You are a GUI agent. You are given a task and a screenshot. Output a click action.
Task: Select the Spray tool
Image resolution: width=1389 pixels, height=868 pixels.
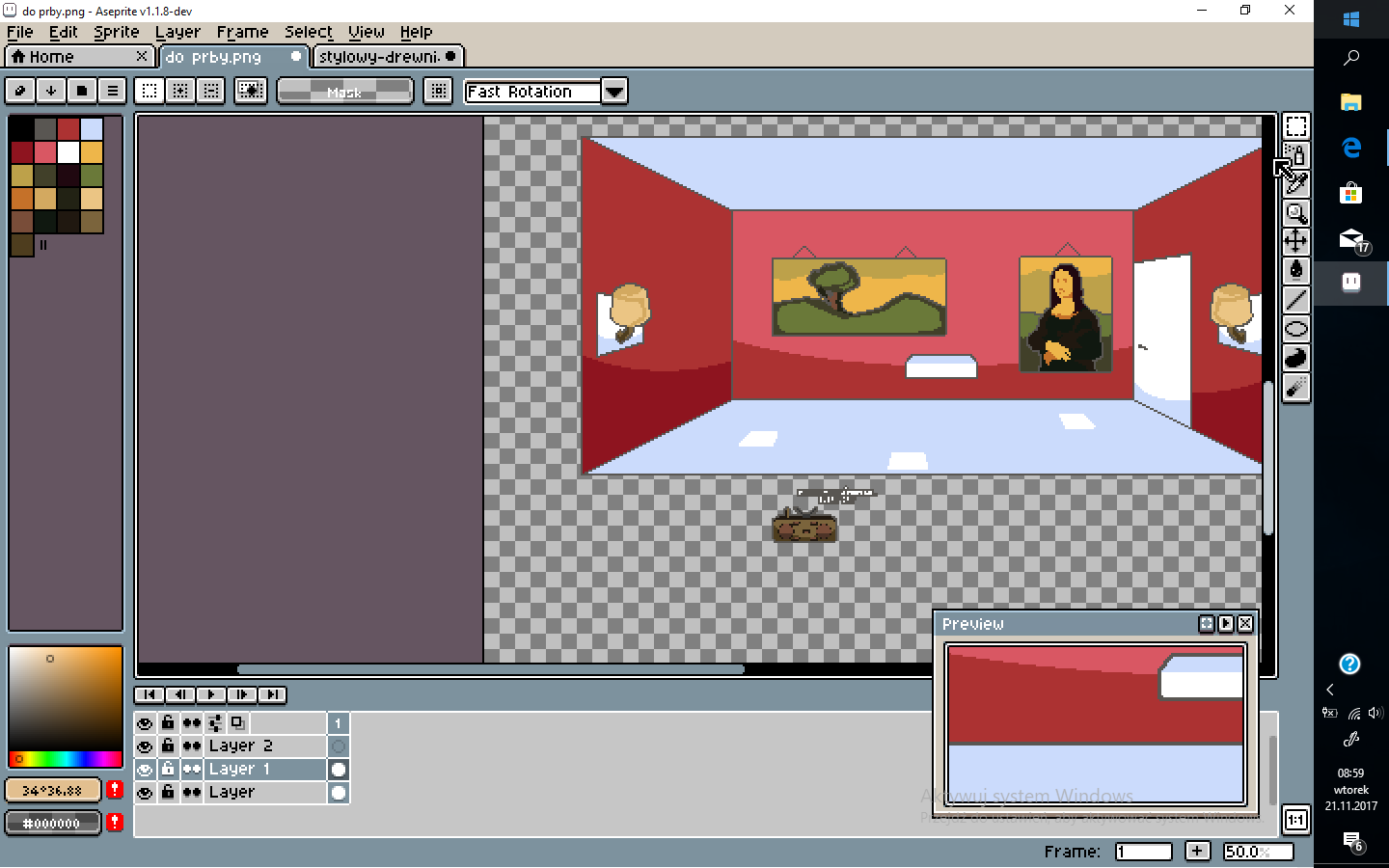click(1295, 388)
